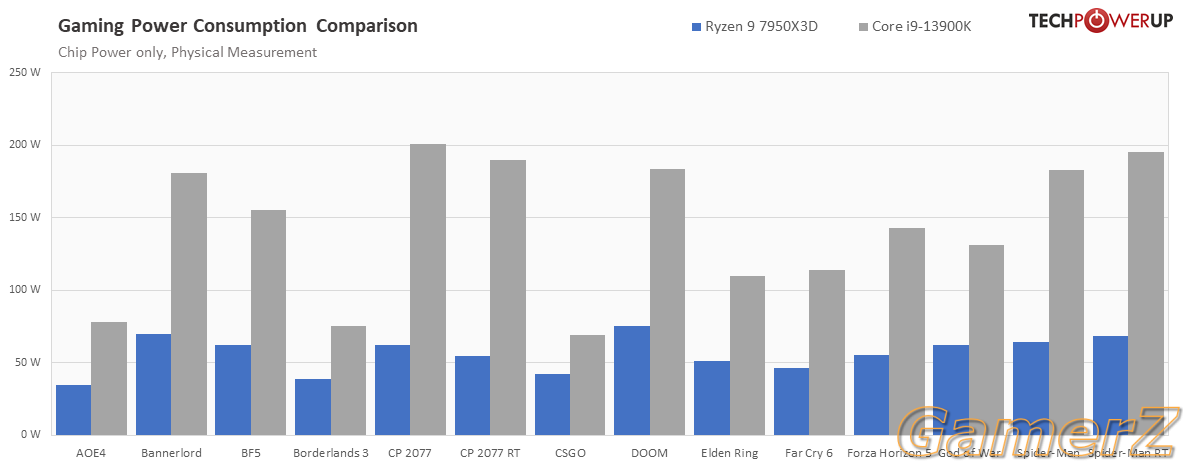This screenshot has width=1183, height=467.
Task: Select the gray Core i9 bar for God of War
Action: (x=987, y=339)
